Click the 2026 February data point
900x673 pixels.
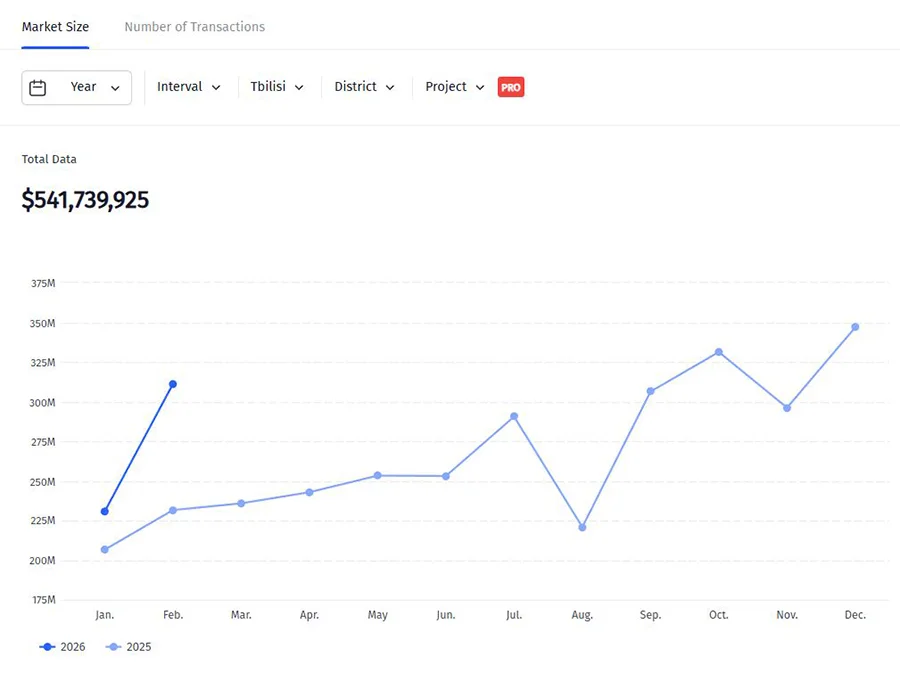point(173,384)
